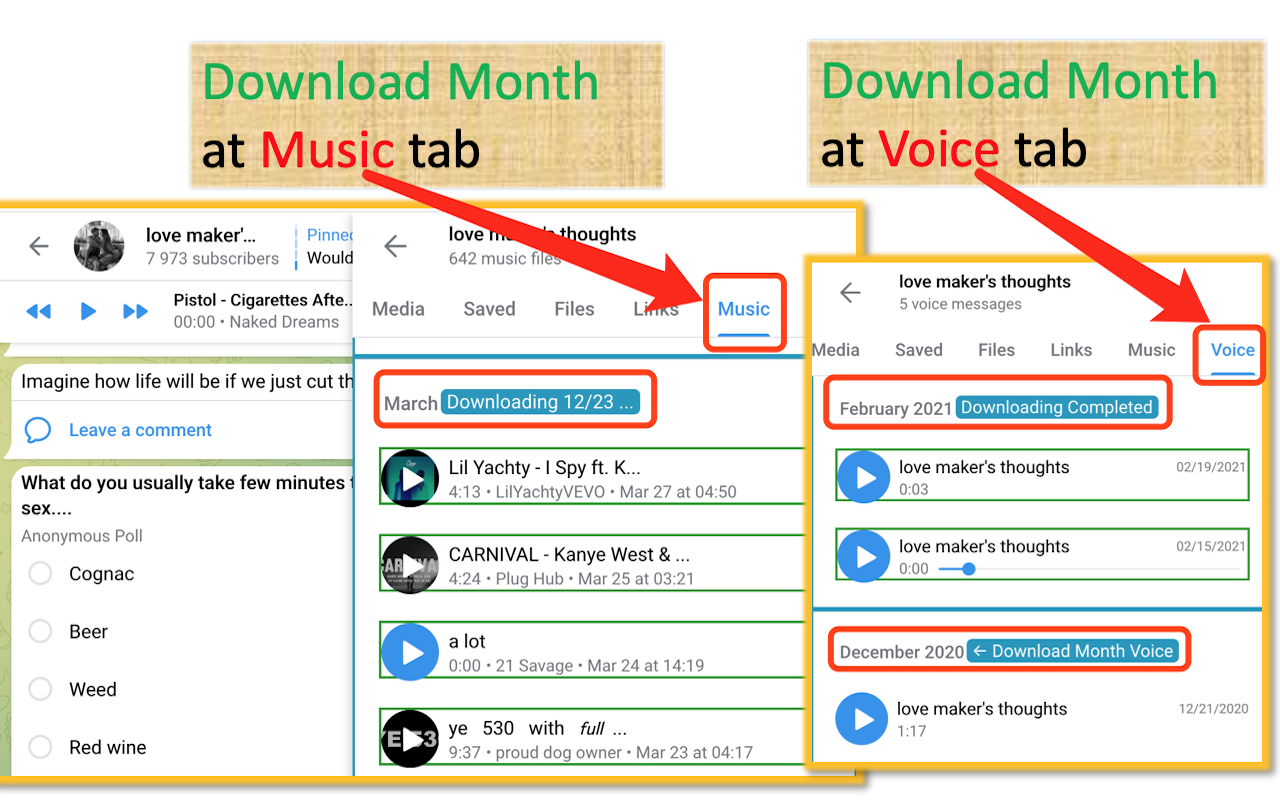Play the 1:17 voice message from December 2020
This screenshot has width=1280, height=800.
coord(861,719)
